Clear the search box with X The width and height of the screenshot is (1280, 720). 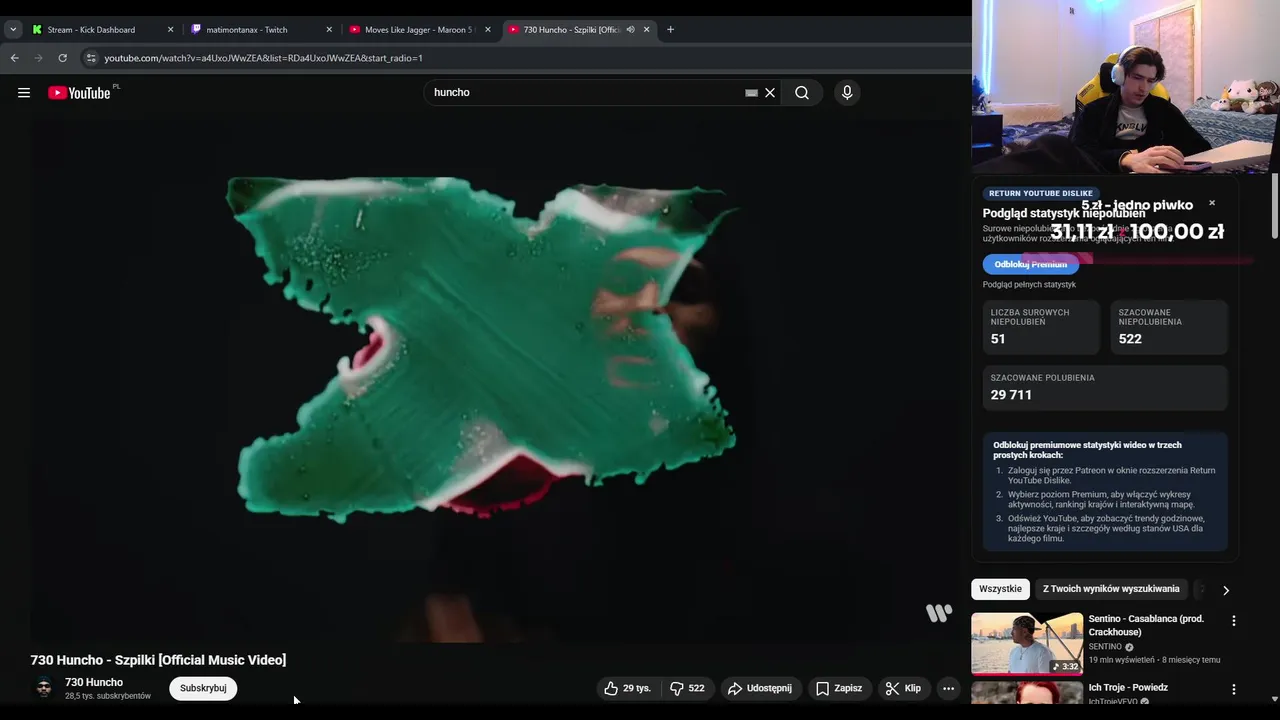770,93
